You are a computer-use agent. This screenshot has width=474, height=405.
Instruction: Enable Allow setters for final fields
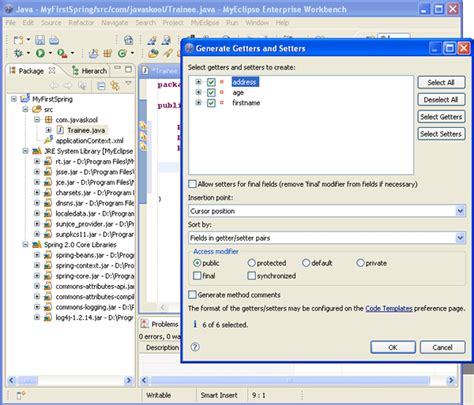[192, 184]
